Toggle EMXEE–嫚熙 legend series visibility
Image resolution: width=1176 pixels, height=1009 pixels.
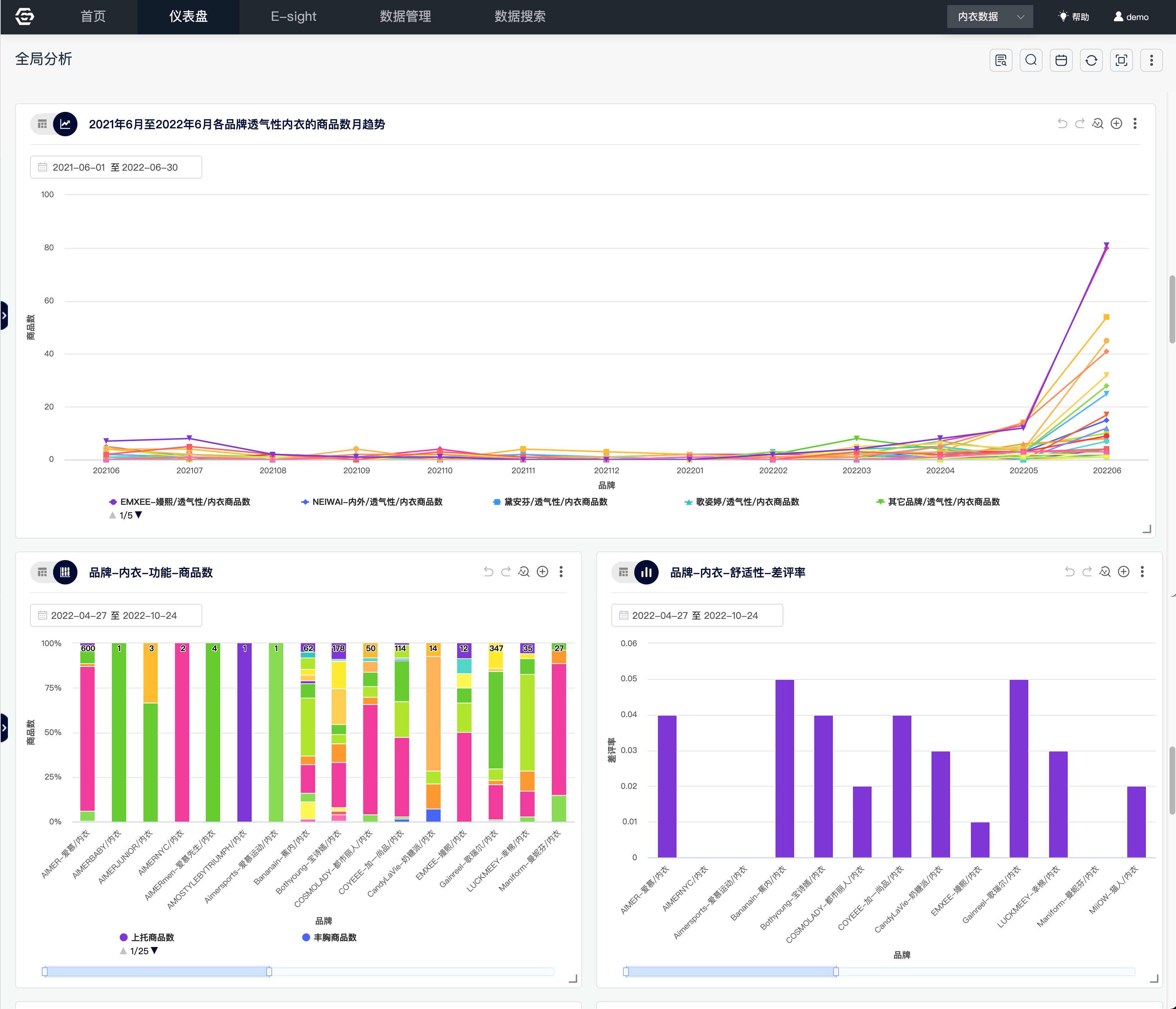[x=179, y=502]
